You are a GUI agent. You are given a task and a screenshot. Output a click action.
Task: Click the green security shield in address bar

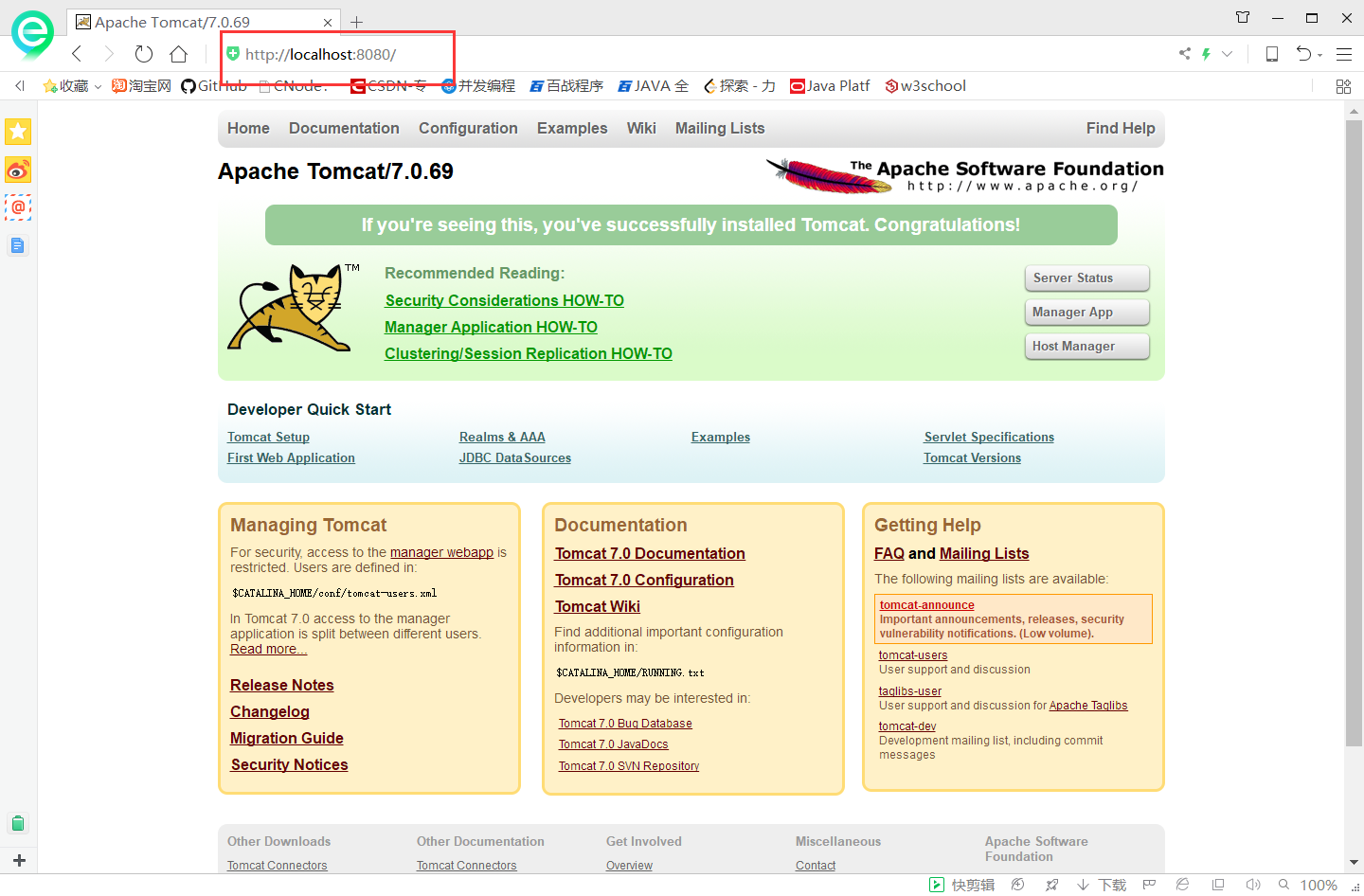233,54
